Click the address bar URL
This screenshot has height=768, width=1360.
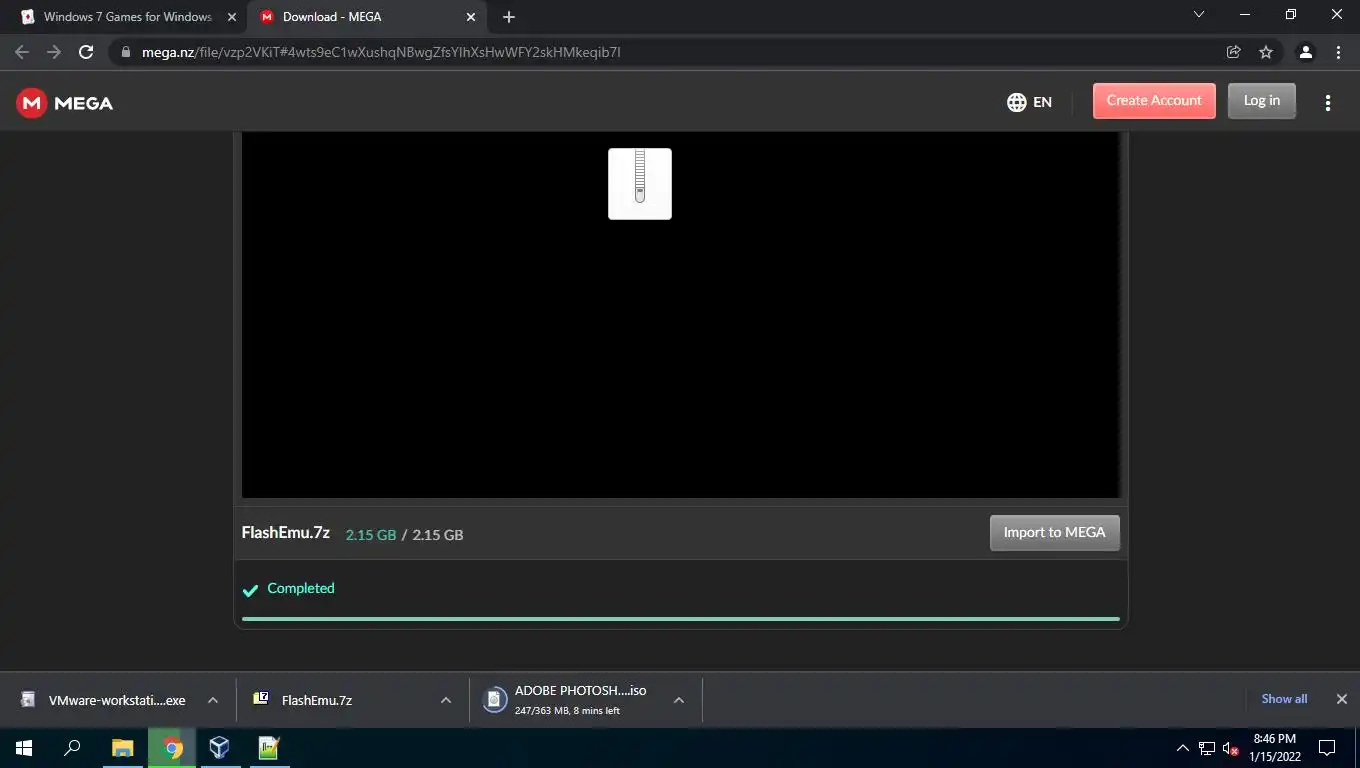pyautogui.click(x=381, y=52)
